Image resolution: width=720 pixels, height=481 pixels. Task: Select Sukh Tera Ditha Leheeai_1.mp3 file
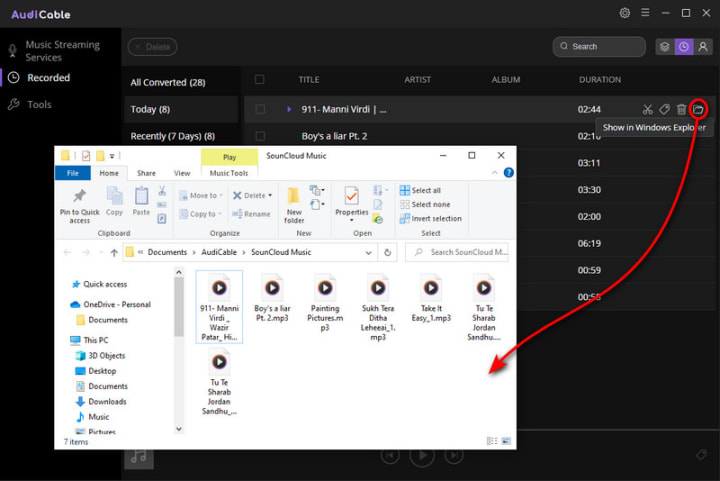coord(378,307)
